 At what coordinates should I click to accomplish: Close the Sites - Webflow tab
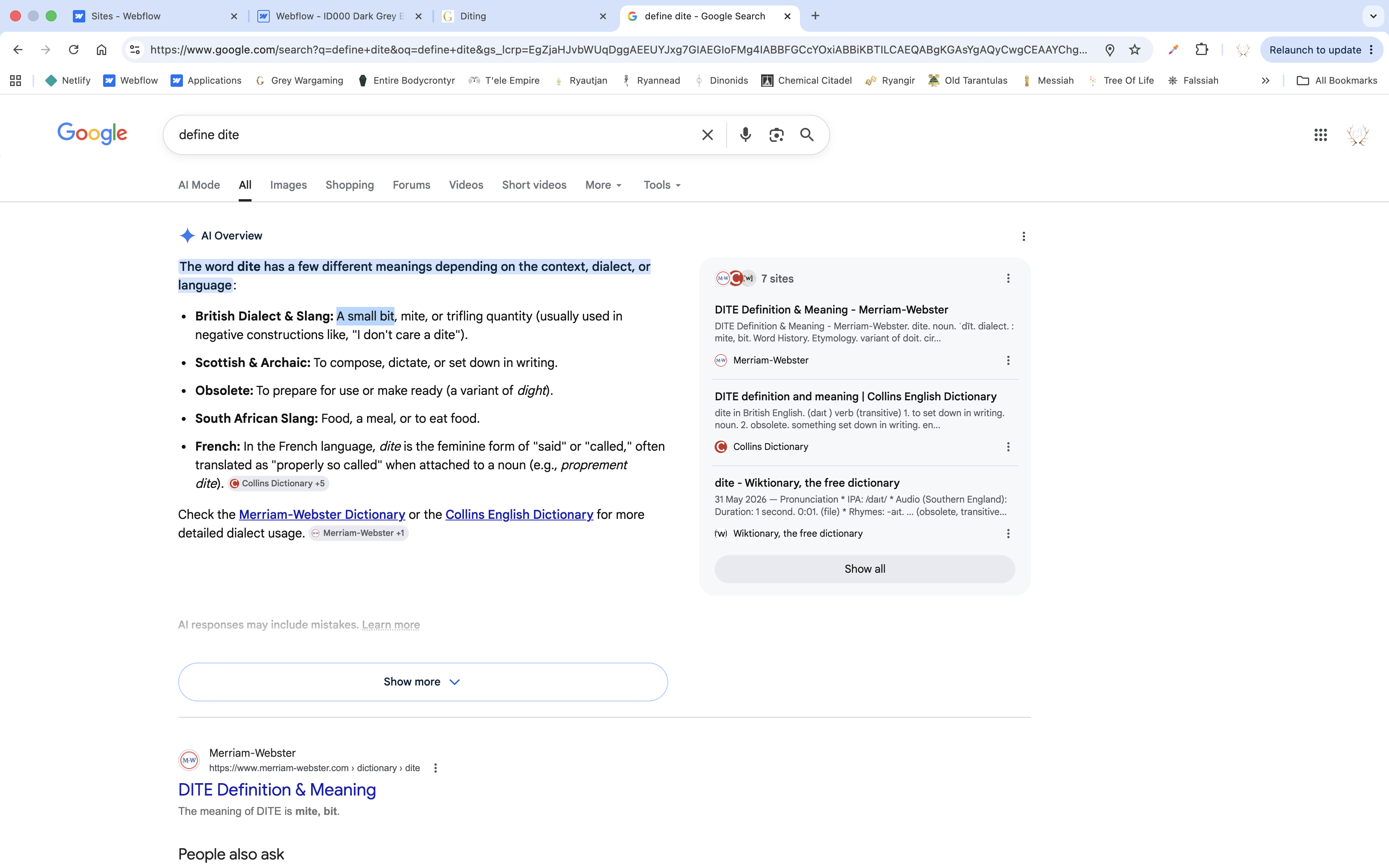[234, 16]
